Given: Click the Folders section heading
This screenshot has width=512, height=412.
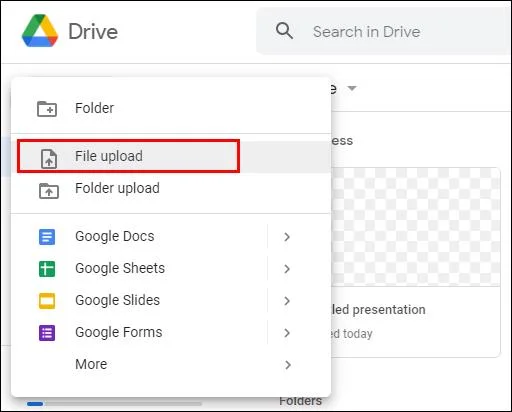Looking at the screenshot, I should 300,401.
